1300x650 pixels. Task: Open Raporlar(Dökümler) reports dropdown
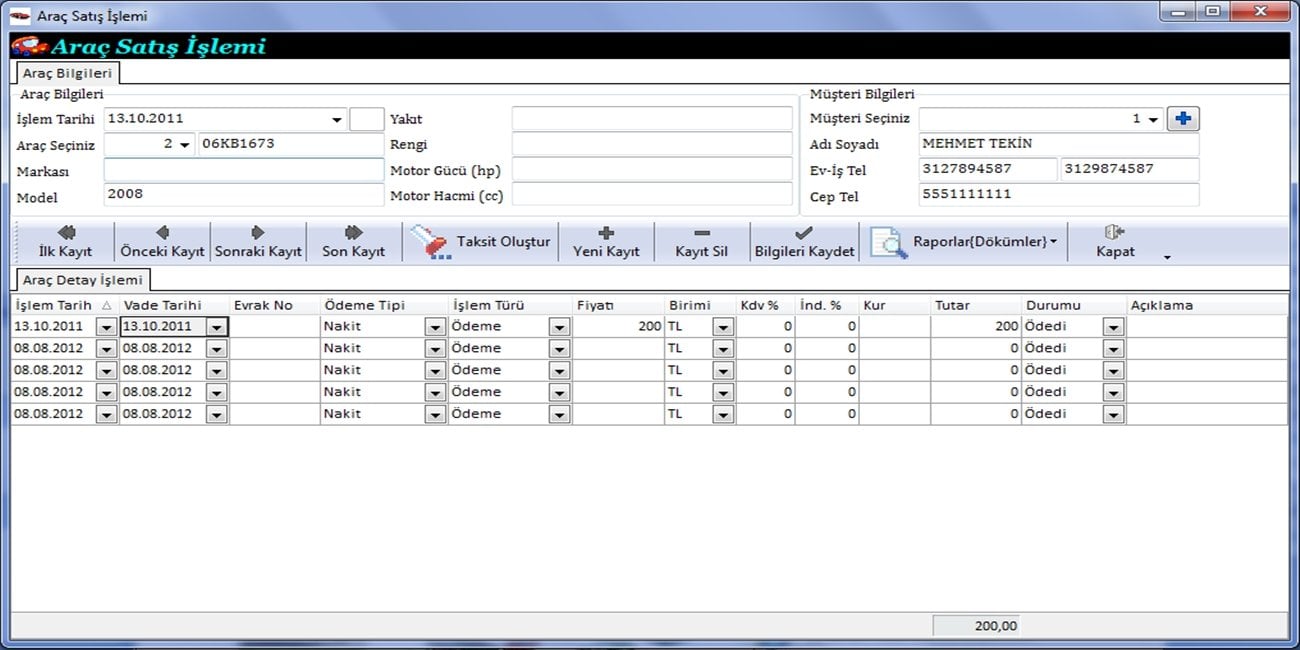click(965, 243)
